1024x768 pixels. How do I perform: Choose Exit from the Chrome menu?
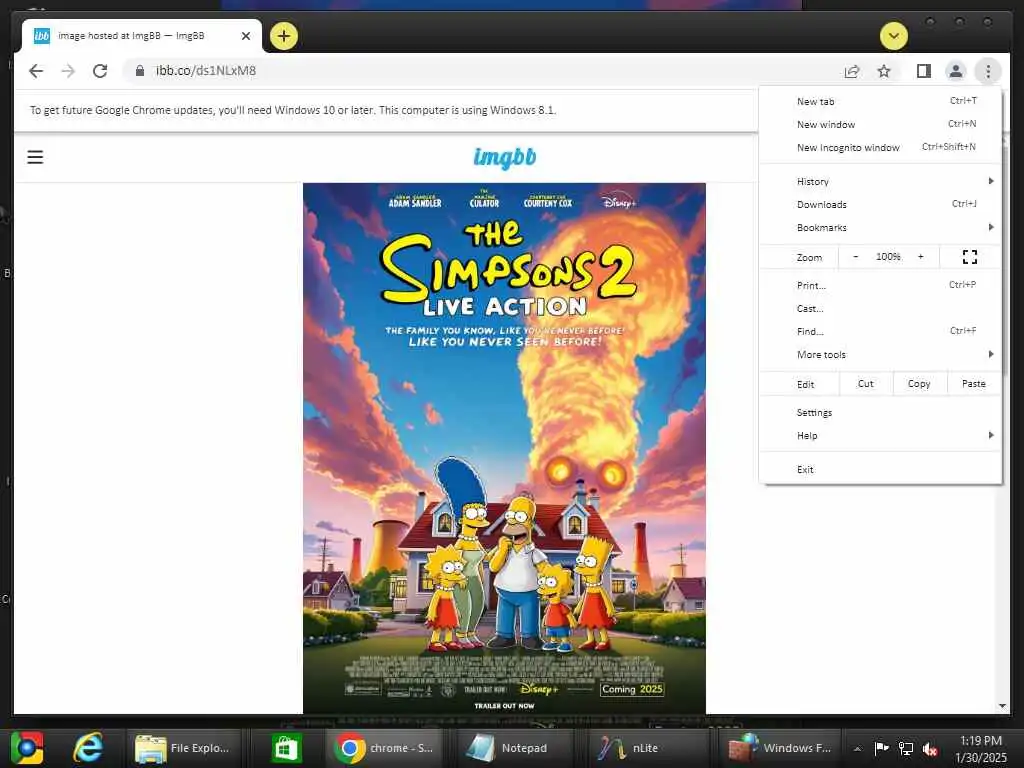[880, 470]
